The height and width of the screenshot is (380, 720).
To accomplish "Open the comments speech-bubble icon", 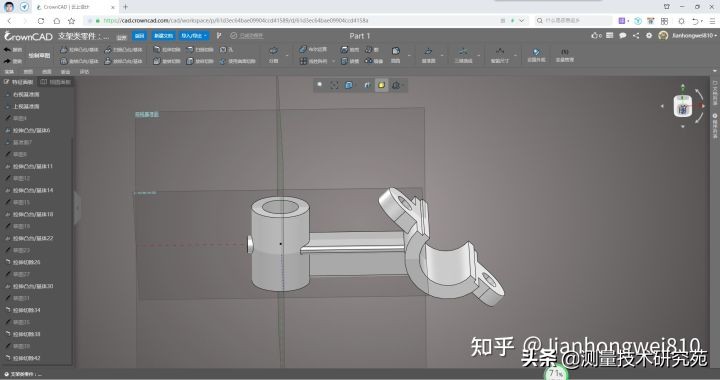I will [x=623, y=35].
